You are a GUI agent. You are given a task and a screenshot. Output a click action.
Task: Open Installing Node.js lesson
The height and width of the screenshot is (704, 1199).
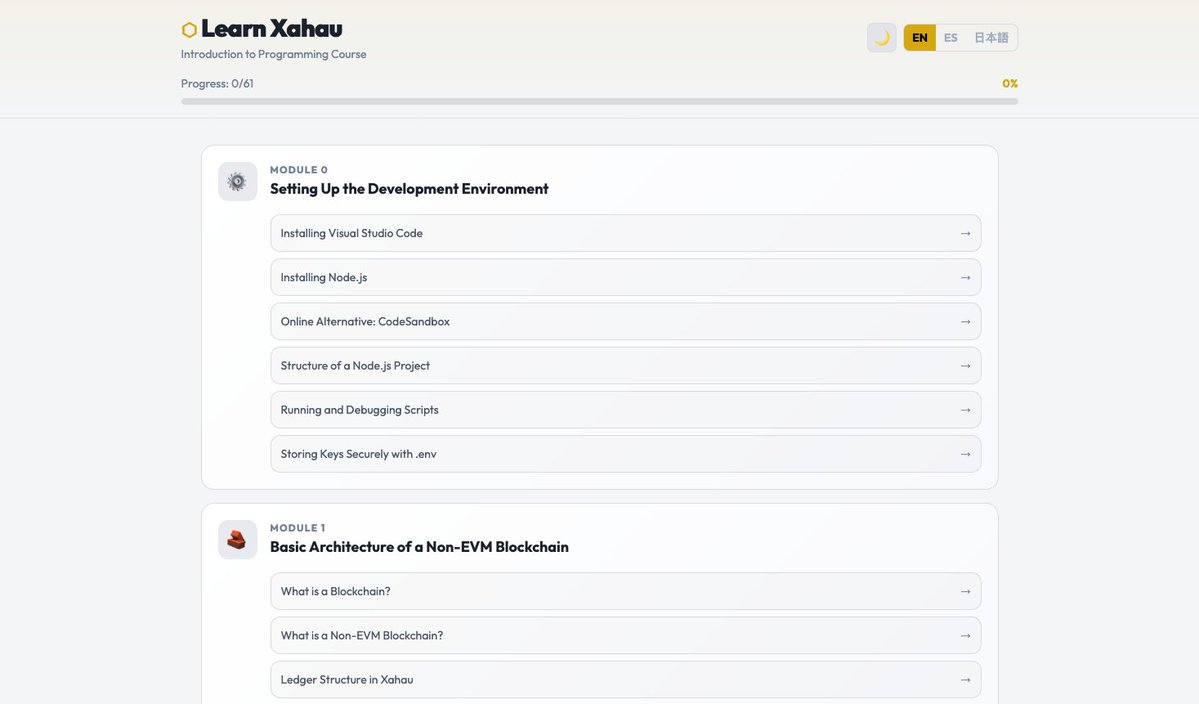(x=625, y=277)
